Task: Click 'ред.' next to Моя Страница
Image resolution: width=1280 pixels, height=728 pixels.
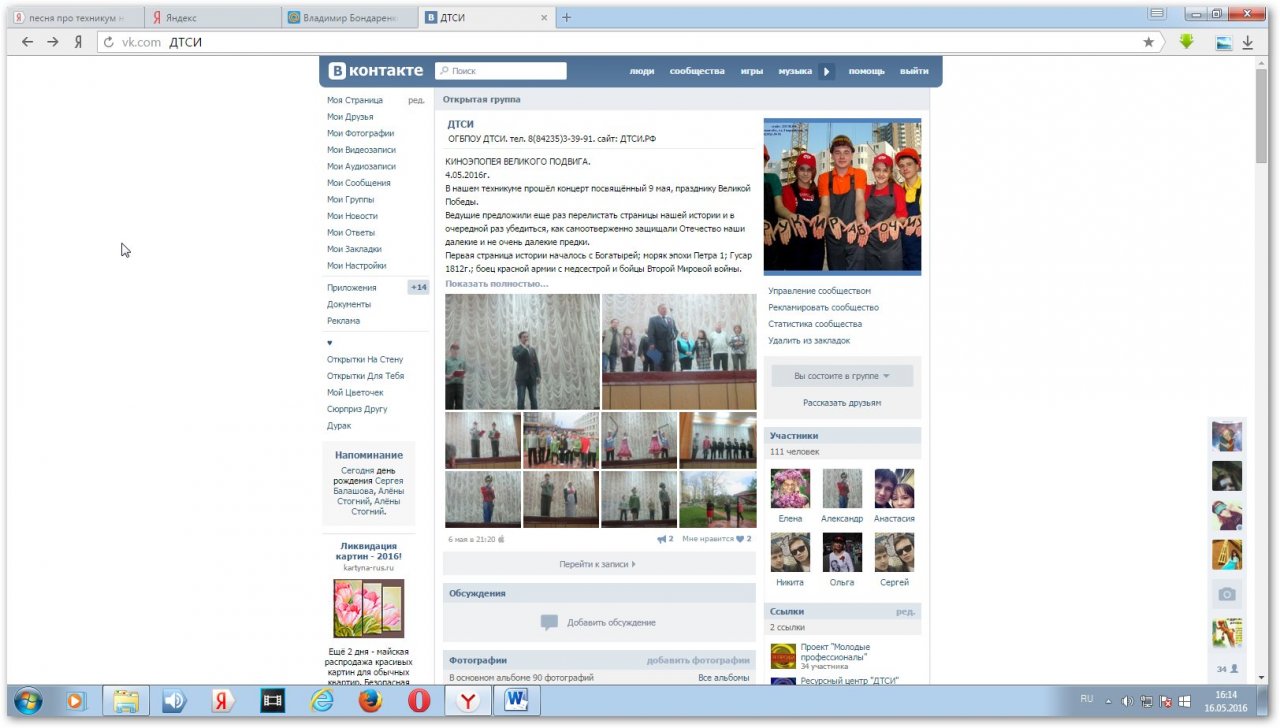Action: pos(416,100)
